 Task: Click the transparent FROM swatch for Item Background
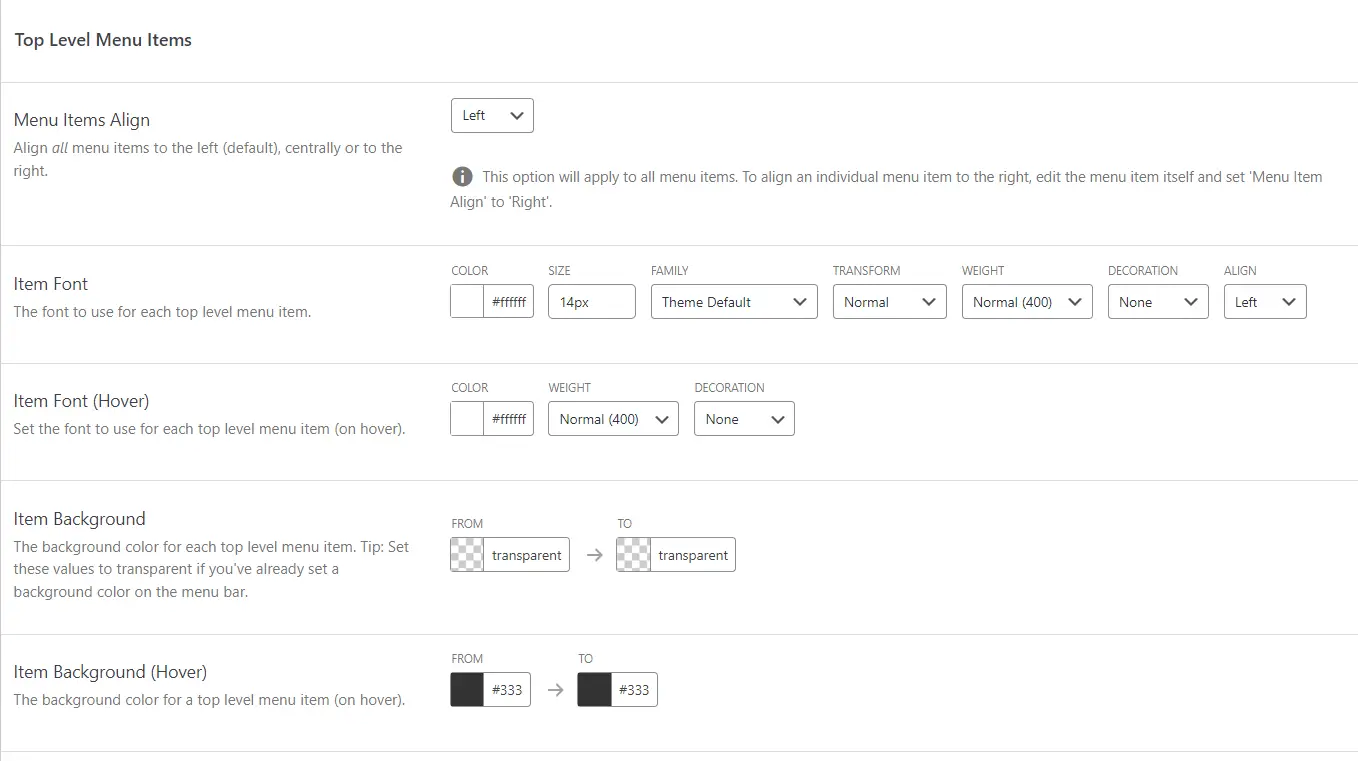469,555
